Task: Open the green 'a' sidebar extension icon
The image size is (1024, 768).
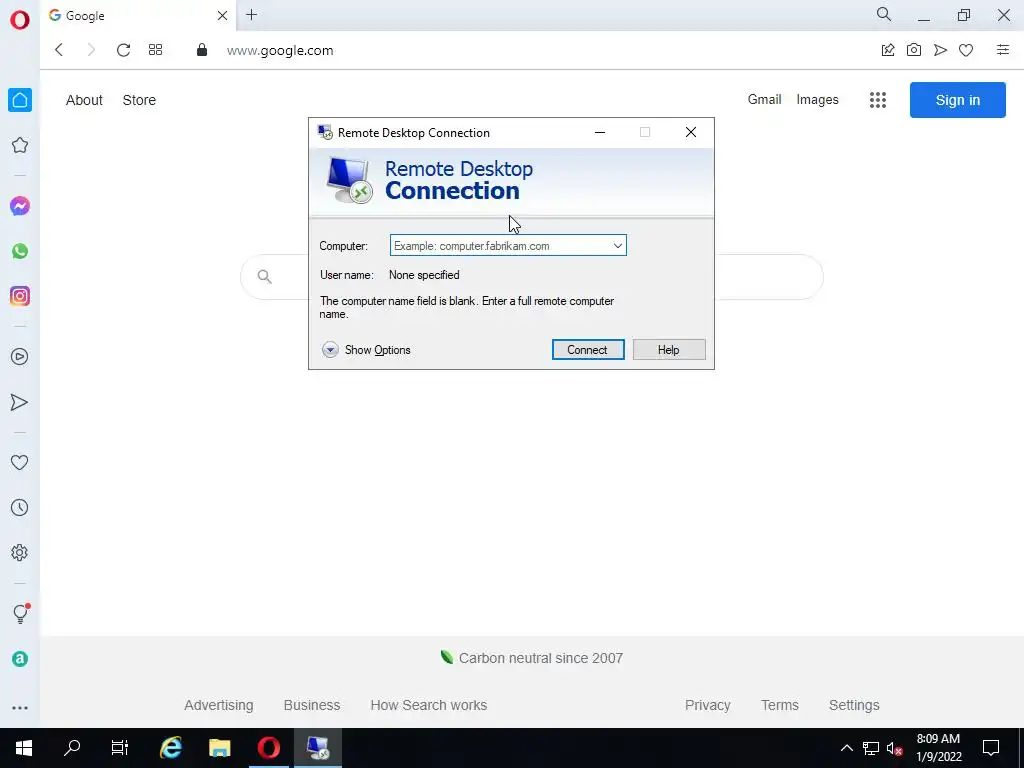Action: (20, 659)
